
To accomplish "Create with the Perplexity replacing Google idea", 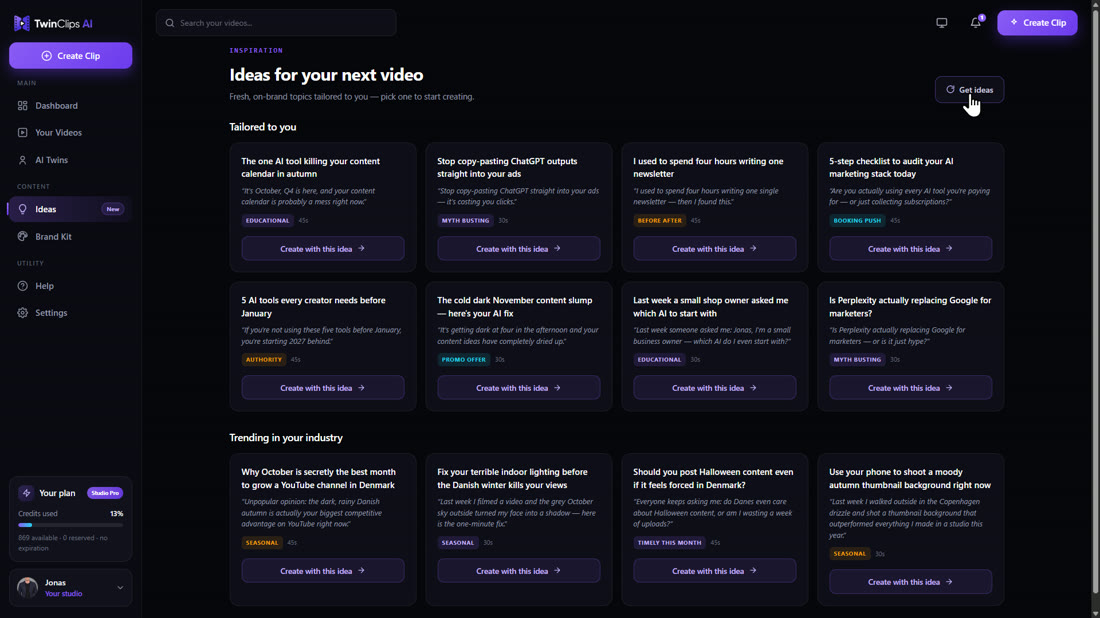I will 911,388.
